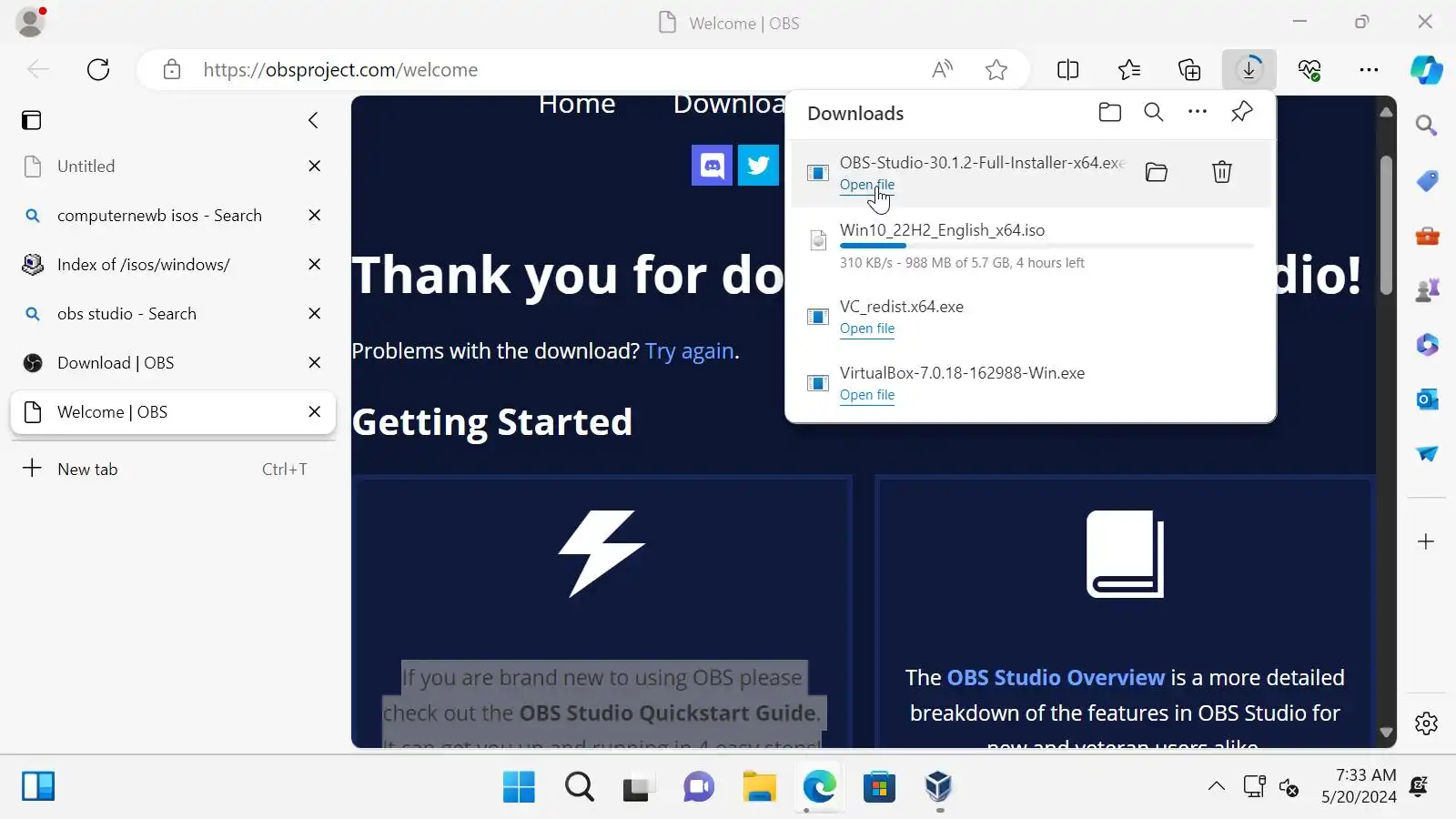Close the obs studio search tab
Viewport: 1456px width, 819px height.
pyautogui.click(x=315, y=313)
